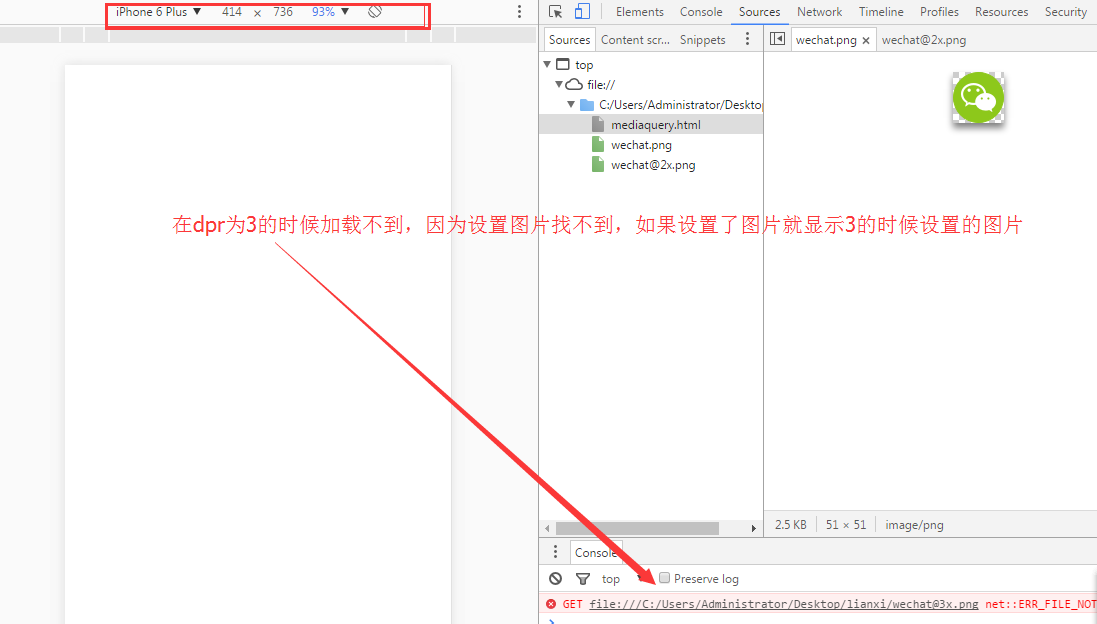Open the Timeline panel tab
Viewport: 1097px width, 624px height.
(x=881, y=12)
